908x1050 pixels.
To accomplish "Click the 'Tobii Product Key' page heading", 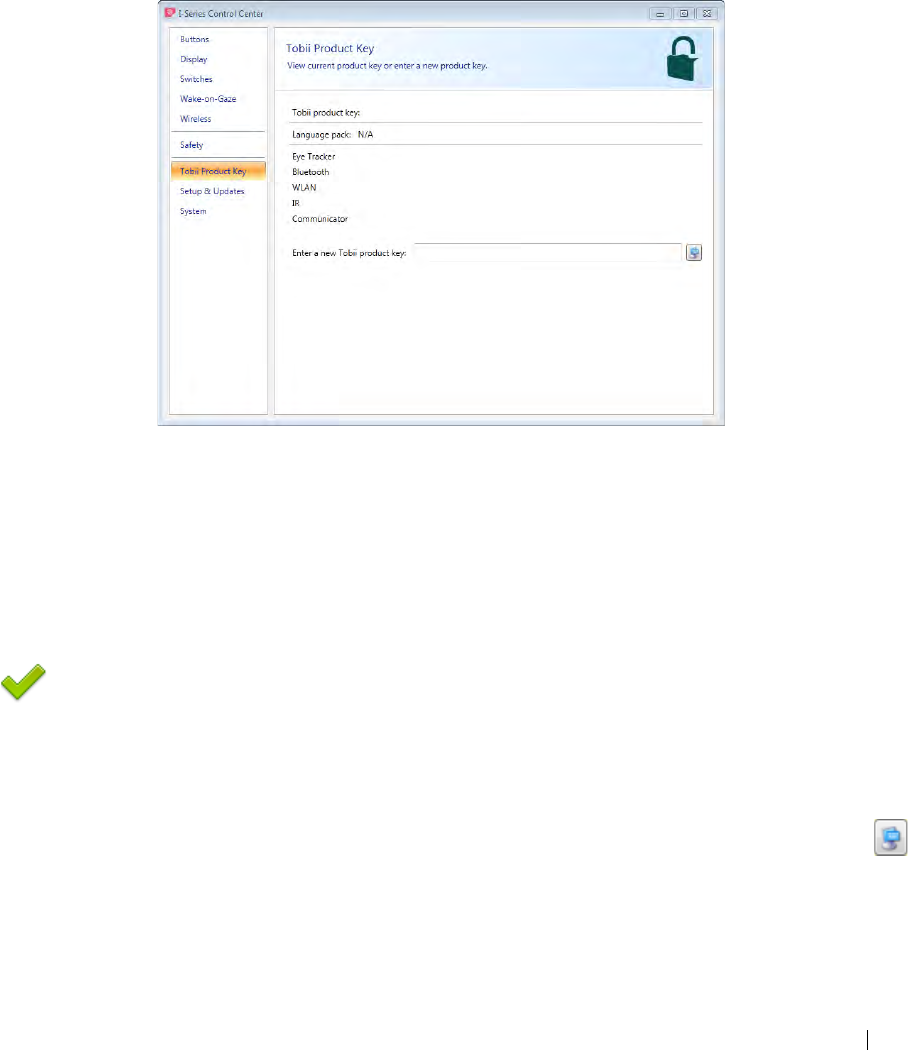I will pos(330,48).
